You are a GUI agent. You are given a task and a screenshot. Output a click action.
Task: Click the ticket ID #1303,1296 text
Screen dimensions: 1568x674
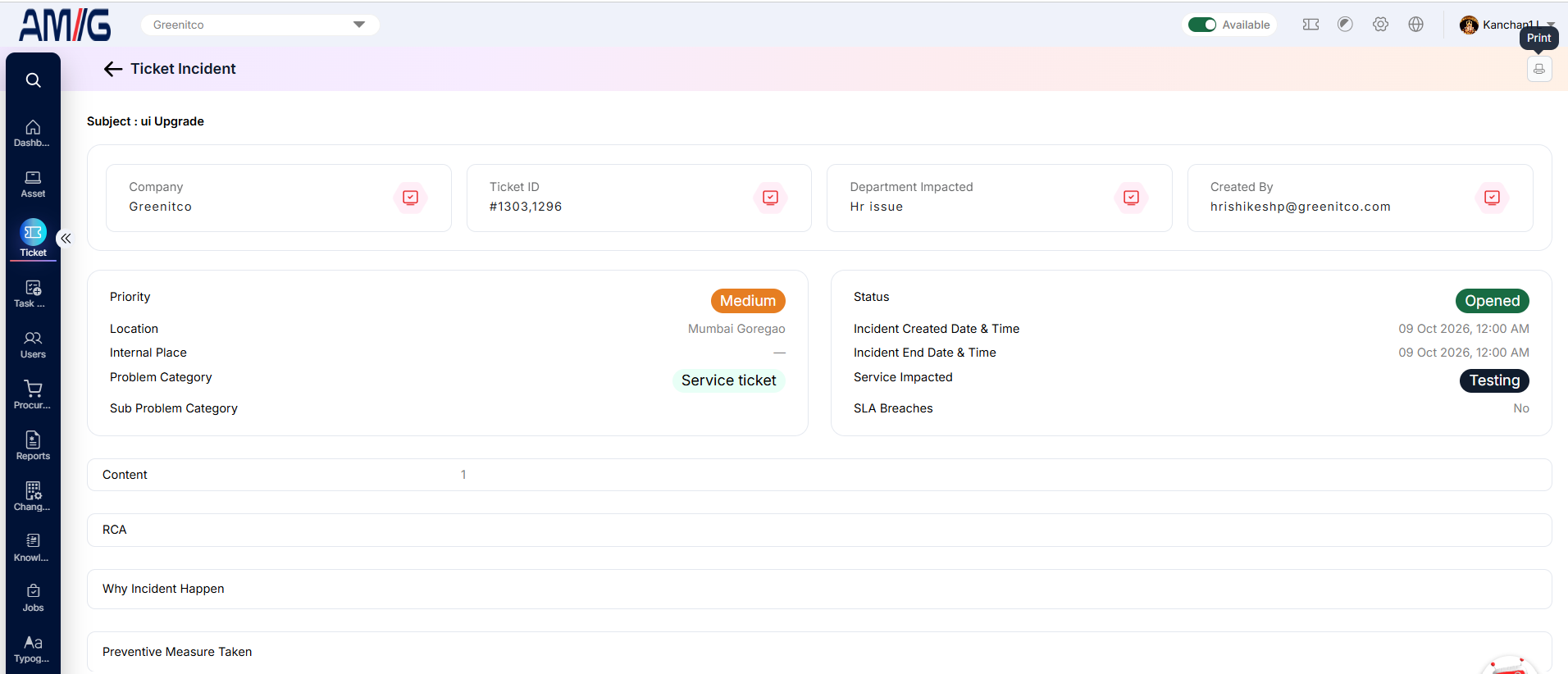click(526, 207)
